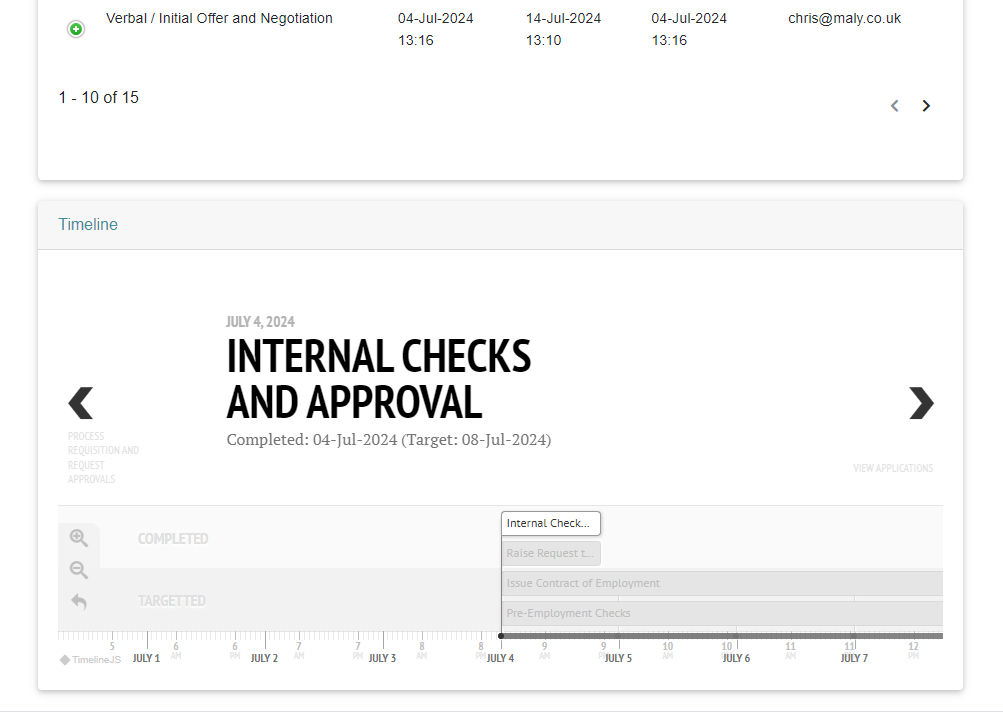Return timeline to the beginning

(x=79, y=601)
